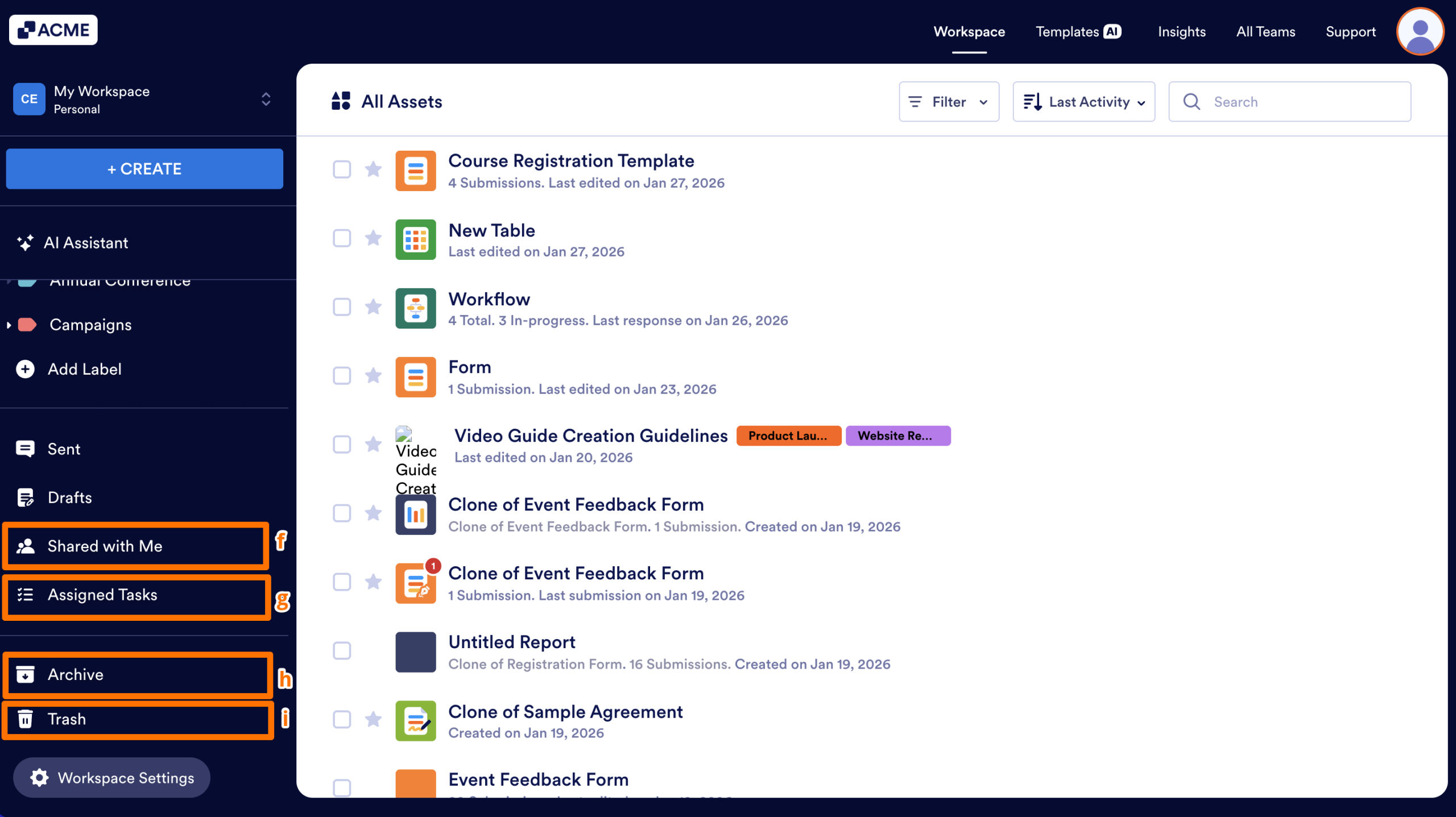Star the Clone of Sample Agreement
The height and width of the screenshot is (817, 1456).
(x=373, y=719)
